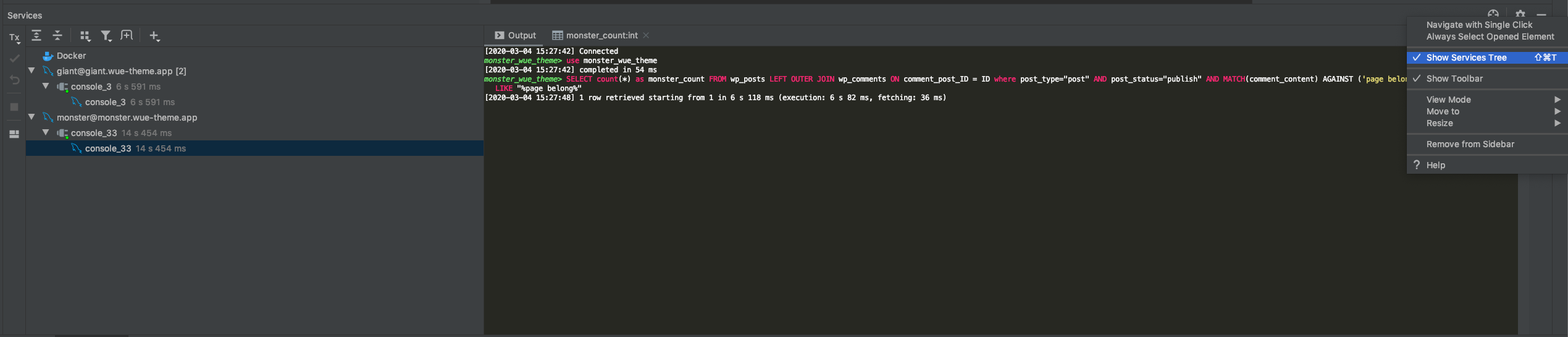Click 'completed in 54 ms' log line

tap(571, 70)
